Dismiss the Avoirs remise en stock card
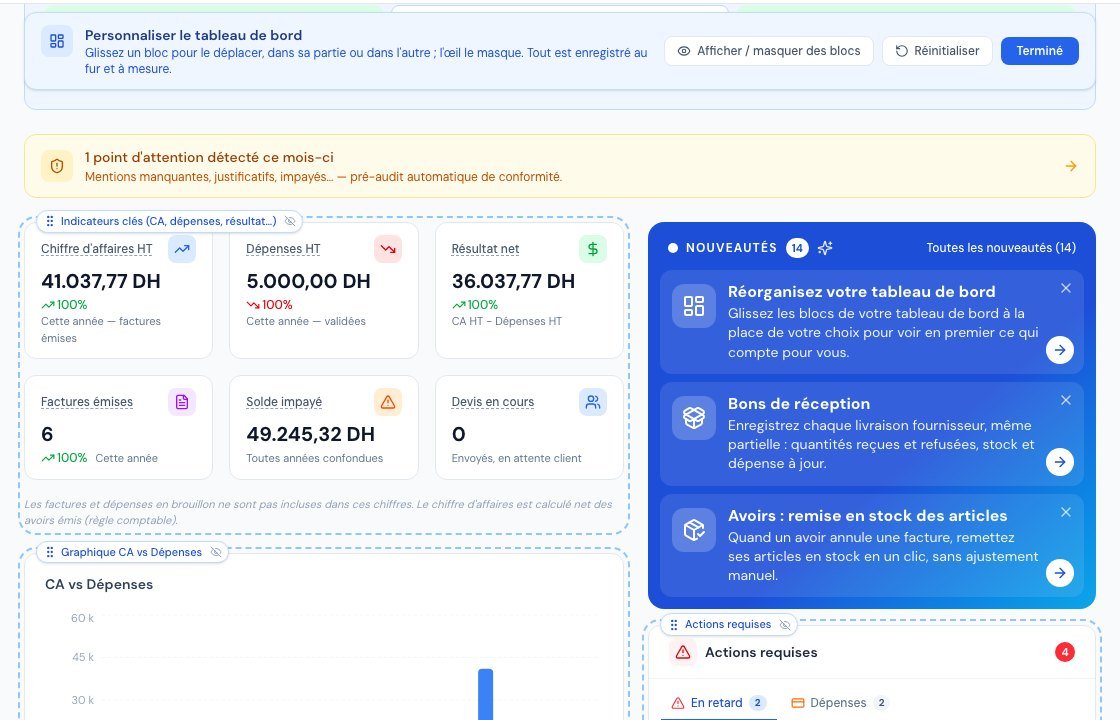1120x720 pixels. 1066,512
